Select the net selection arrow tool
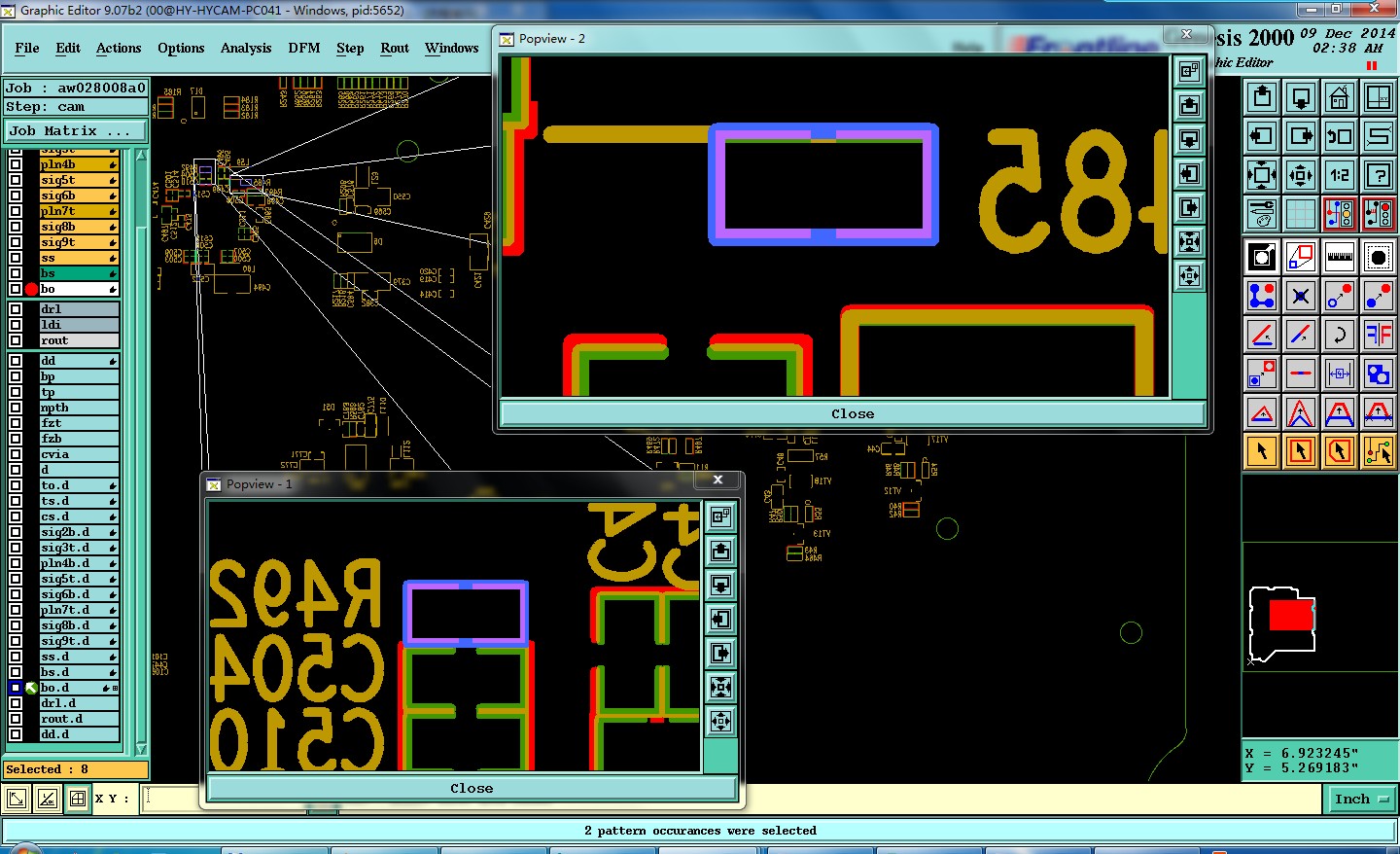This screenshot has width=1400, height=854. pyautogui.click(x=1379, y=451)
